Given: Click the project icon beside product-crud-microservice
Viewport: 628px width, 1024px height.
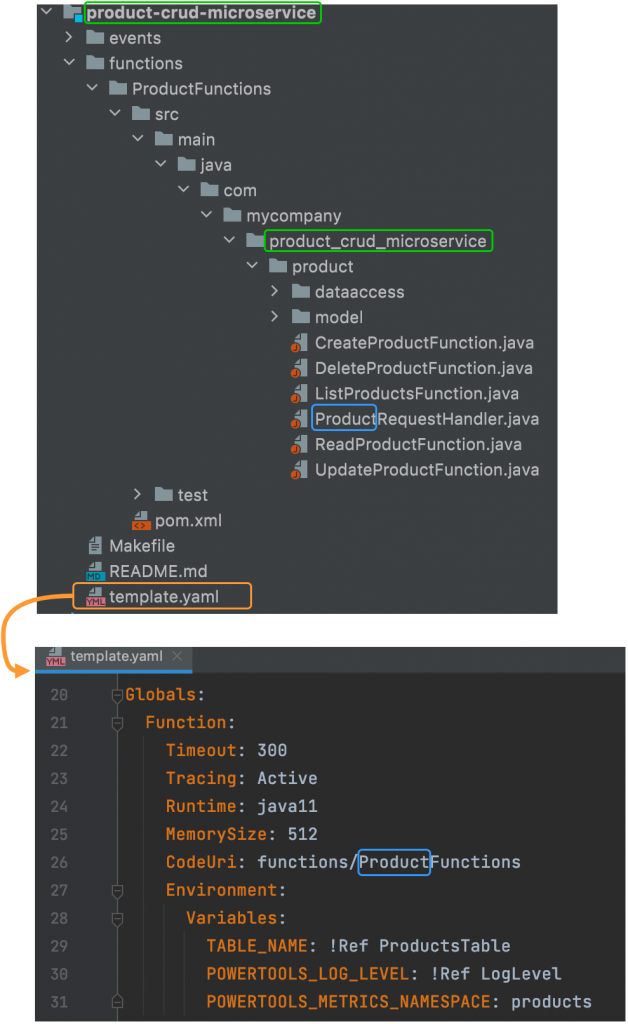Looking at the screenshot, I should tap(71, 12).
